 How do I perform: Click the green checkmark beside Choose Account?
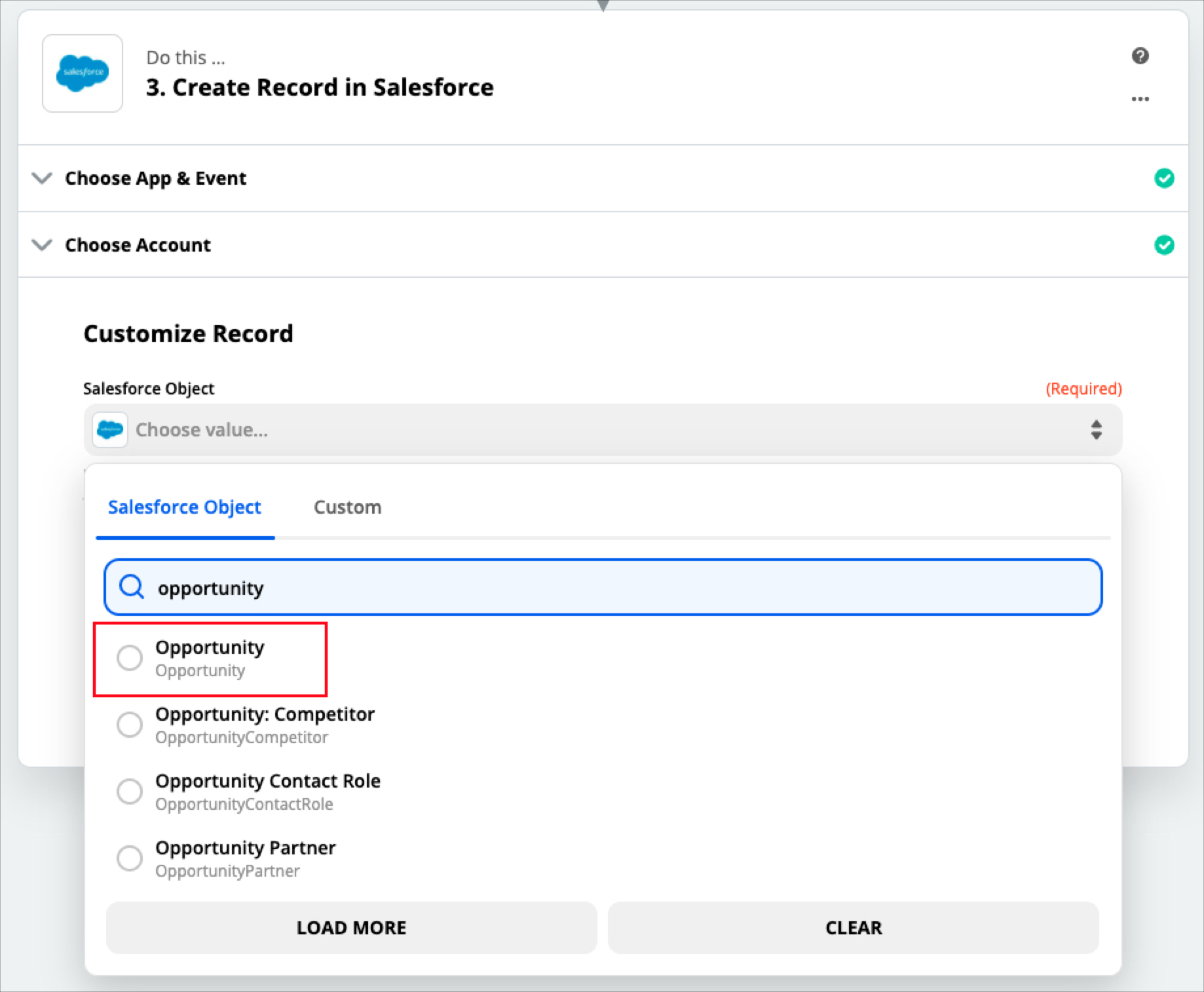point(1164,245)
